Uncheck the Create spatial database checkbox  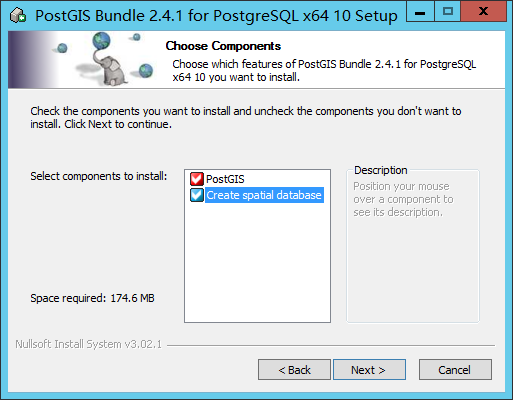point(197,195)
